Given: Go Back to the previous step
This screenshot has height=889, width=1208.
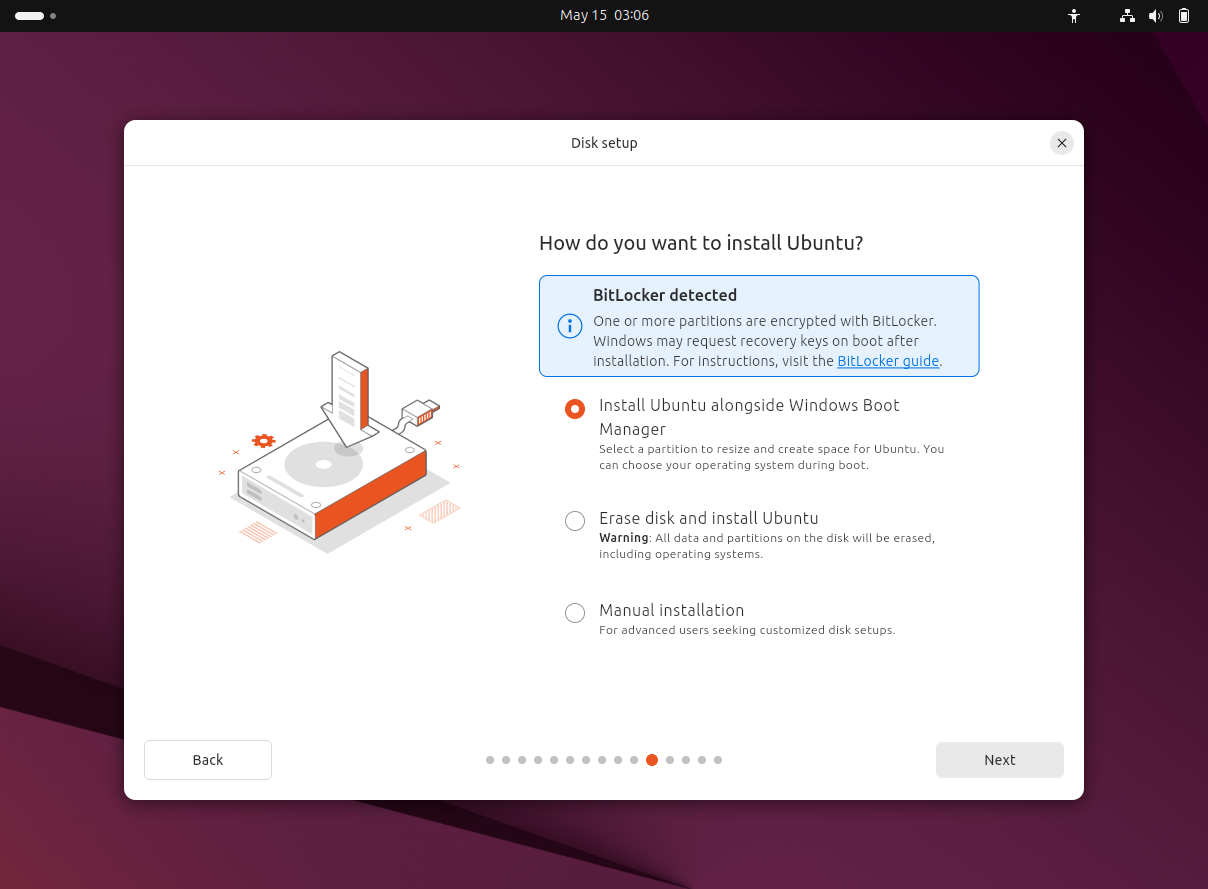Looking at the screenshot, I should pyautogui.click(x=208, y=760).
